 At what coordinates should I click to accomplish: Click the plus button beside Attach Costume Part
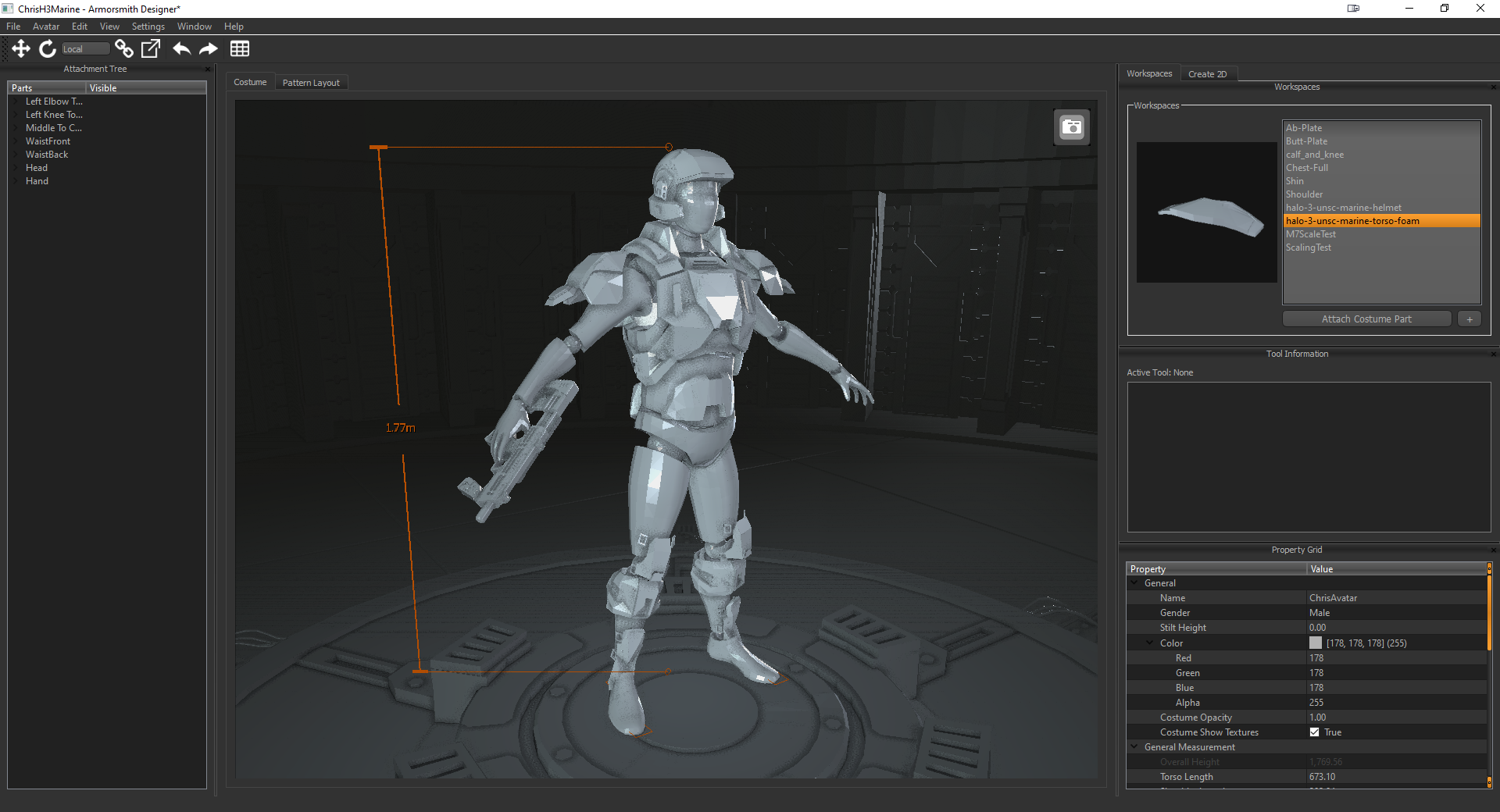click(1470, 319)
